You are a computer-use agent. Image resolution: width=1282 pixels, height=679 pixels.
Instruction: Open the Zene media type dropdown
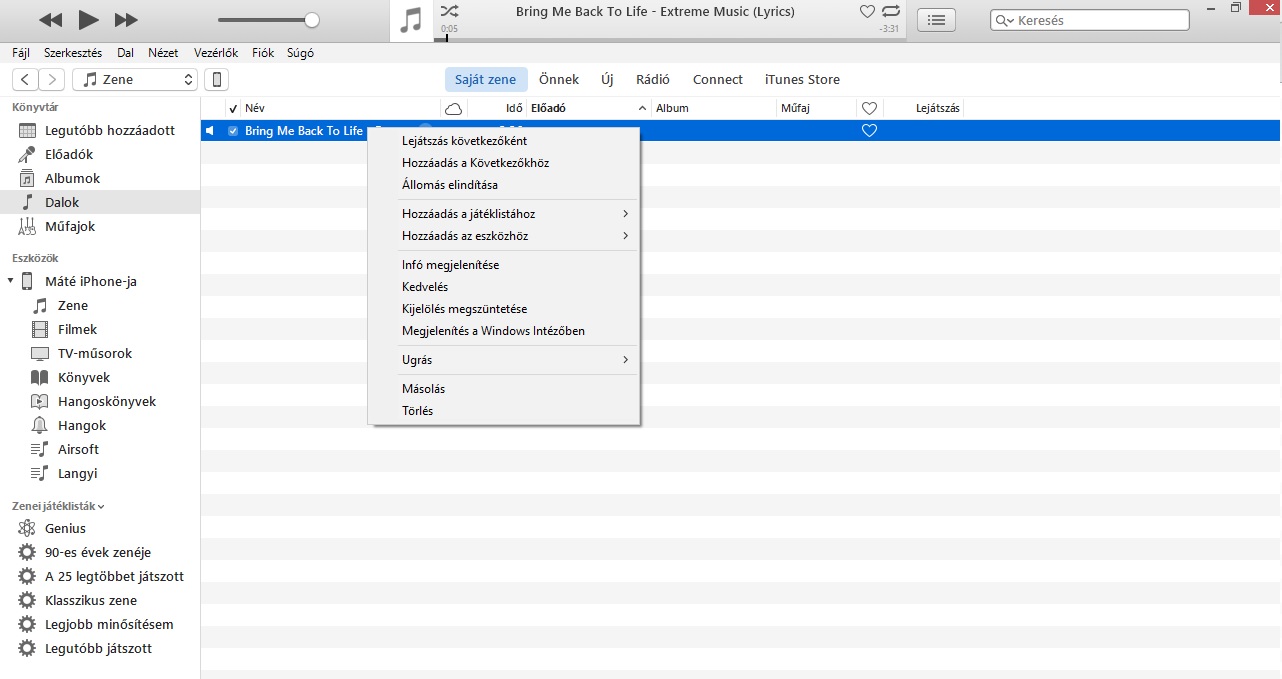[135, 80]
